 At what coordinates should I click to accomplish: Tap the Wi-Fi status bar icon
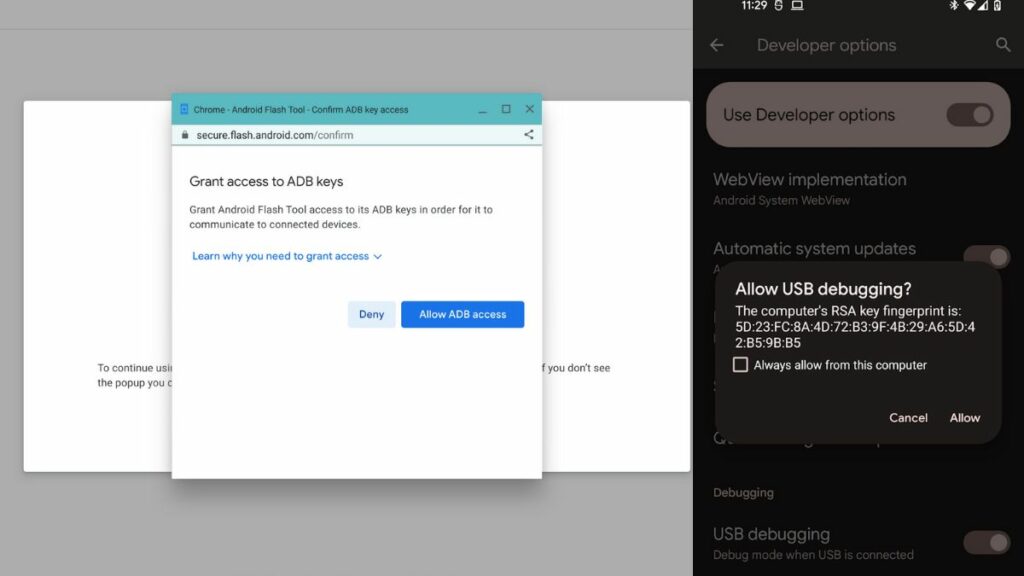[969, 6]
